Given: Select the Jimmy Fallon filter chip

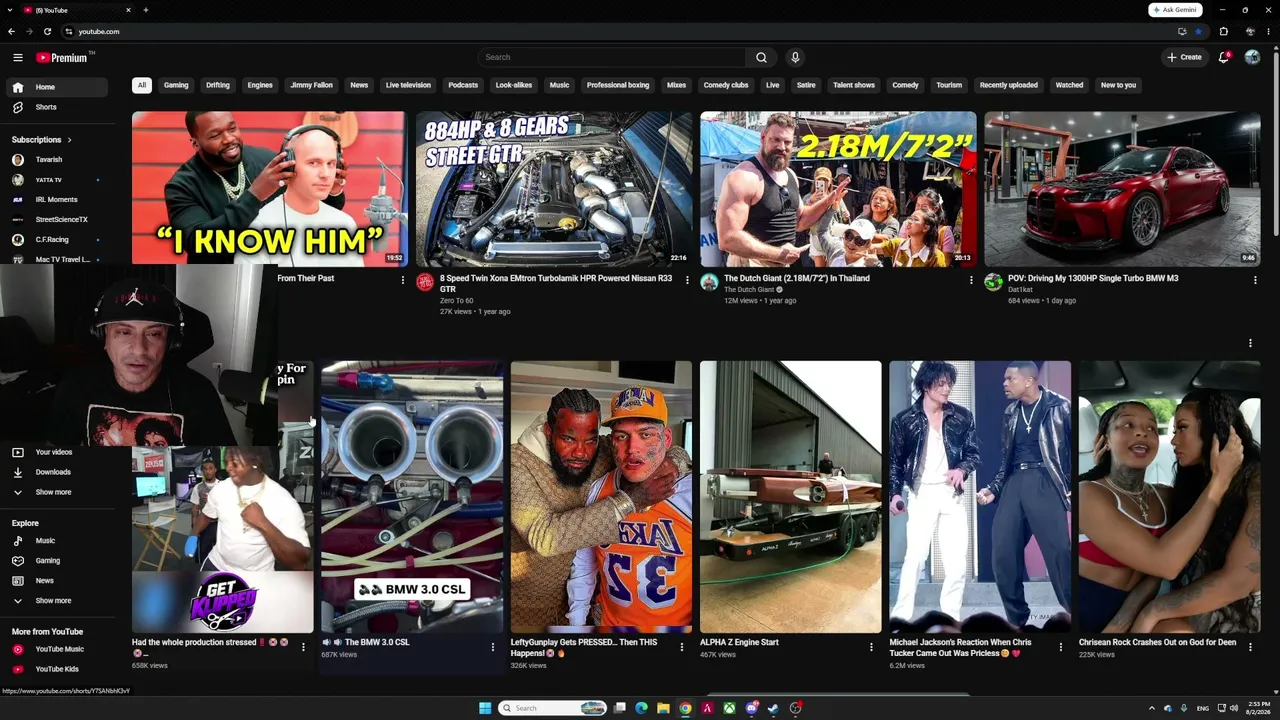Looking at the screenshot, I should (311, 85).
